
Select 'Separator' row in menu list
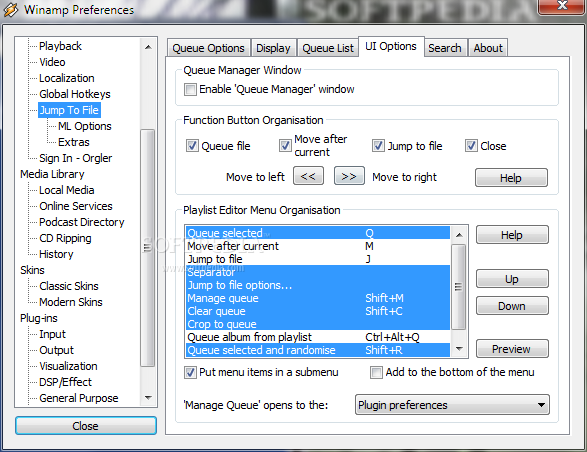tap(318, 272)
